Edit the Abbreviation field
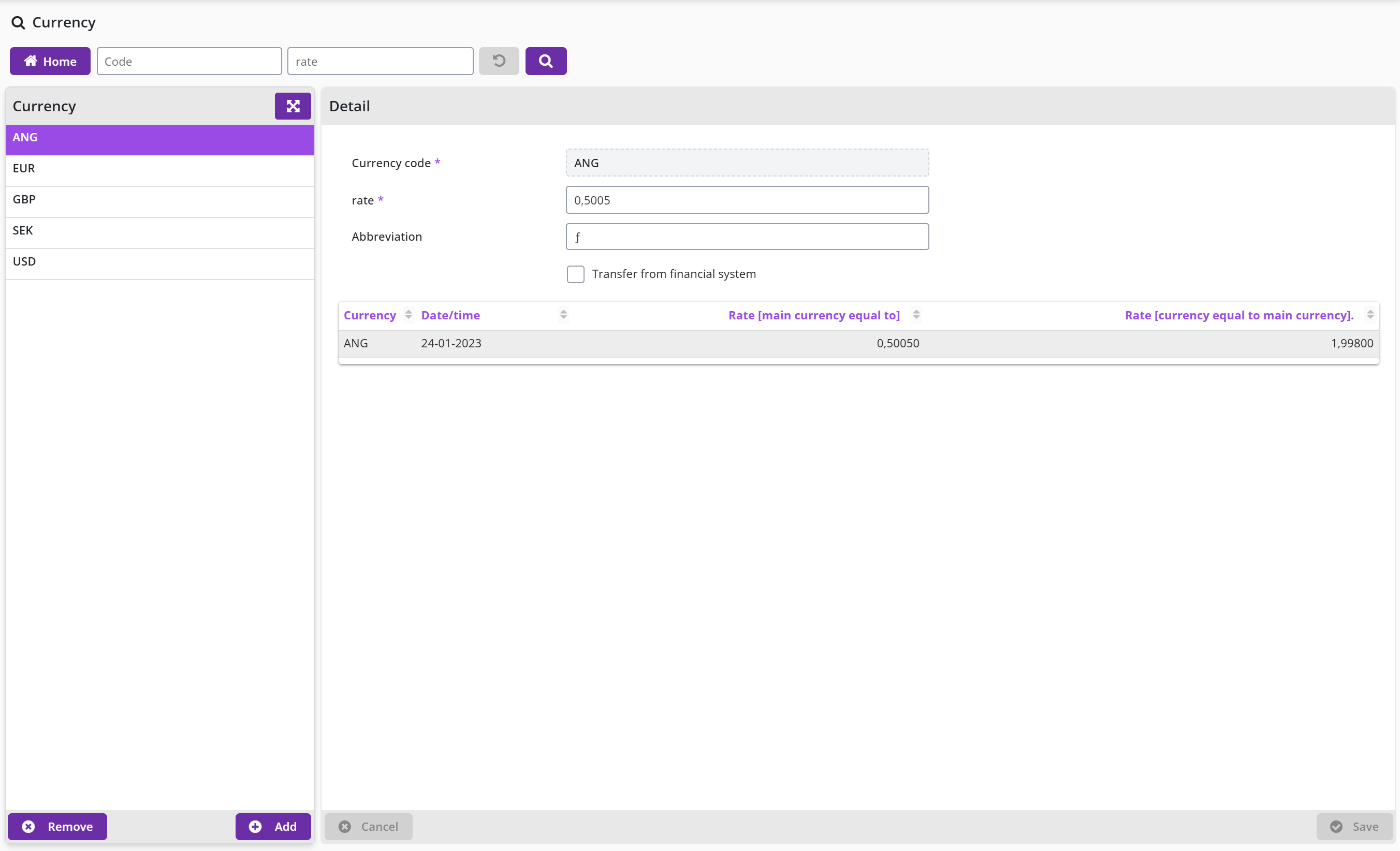The width and height of the screenshot is (1400, 851). click(747, 237)
